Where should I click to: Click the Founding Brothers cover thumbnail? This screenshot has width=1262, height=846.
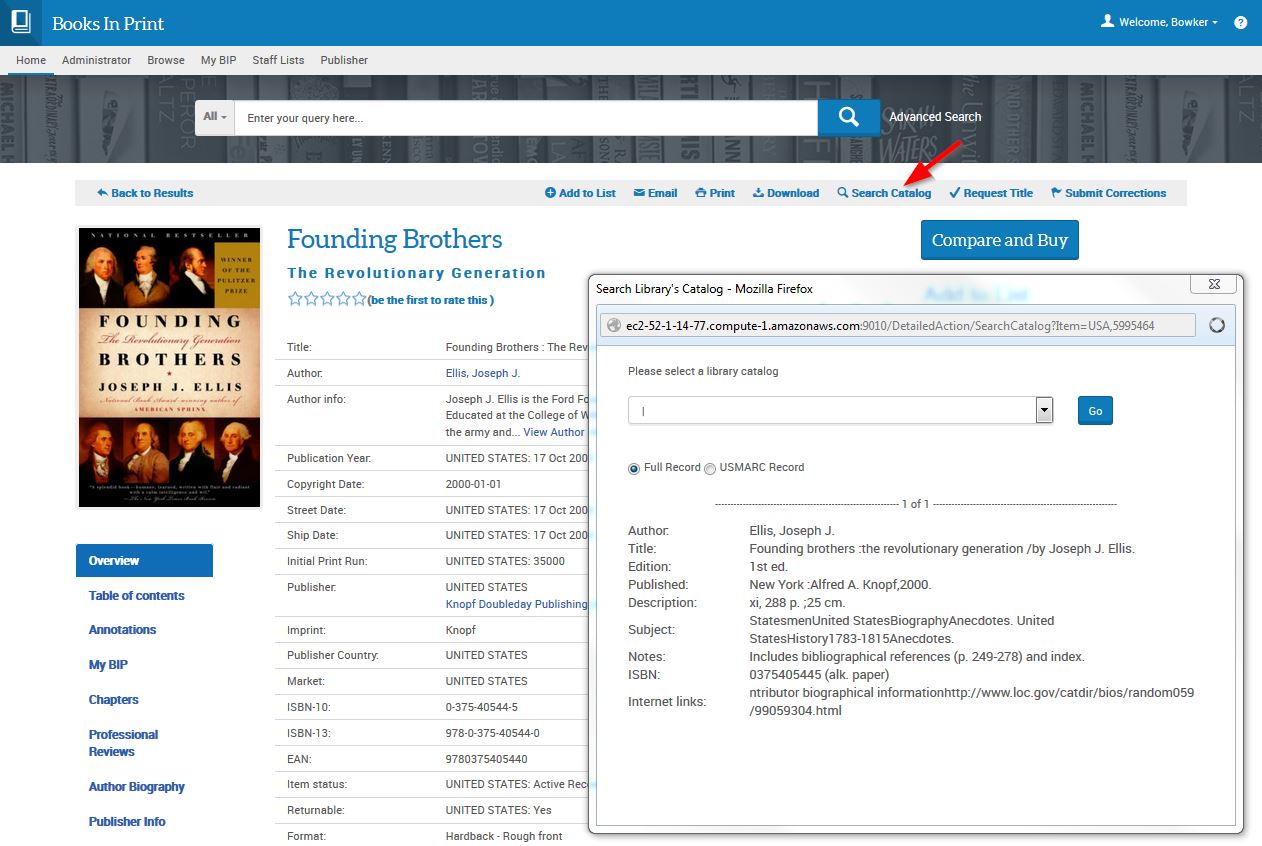point(169,367)
